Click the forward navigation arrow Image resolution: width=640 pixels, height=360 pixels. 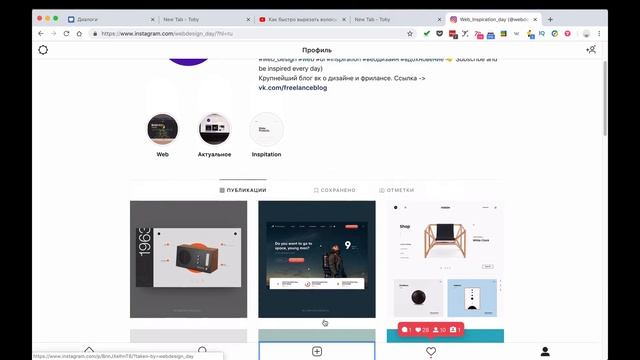pyautogui.click(x=53, y=33)
